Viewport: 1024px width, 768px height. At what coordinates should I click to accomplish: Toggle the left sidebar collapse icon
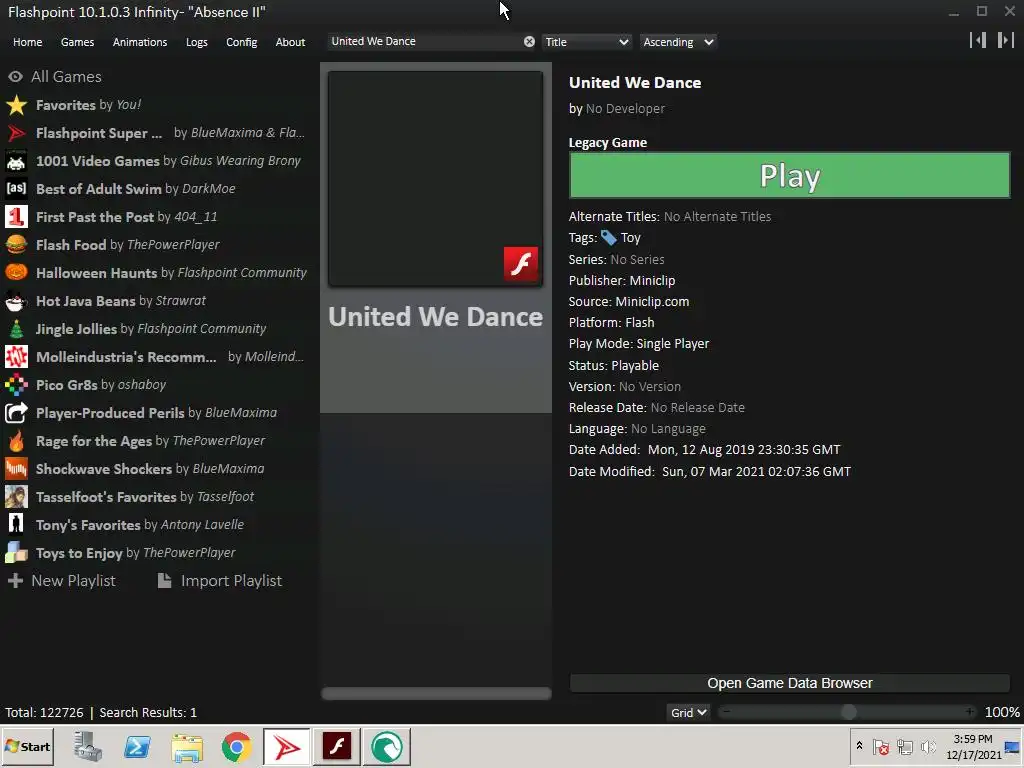click(978, 40)
